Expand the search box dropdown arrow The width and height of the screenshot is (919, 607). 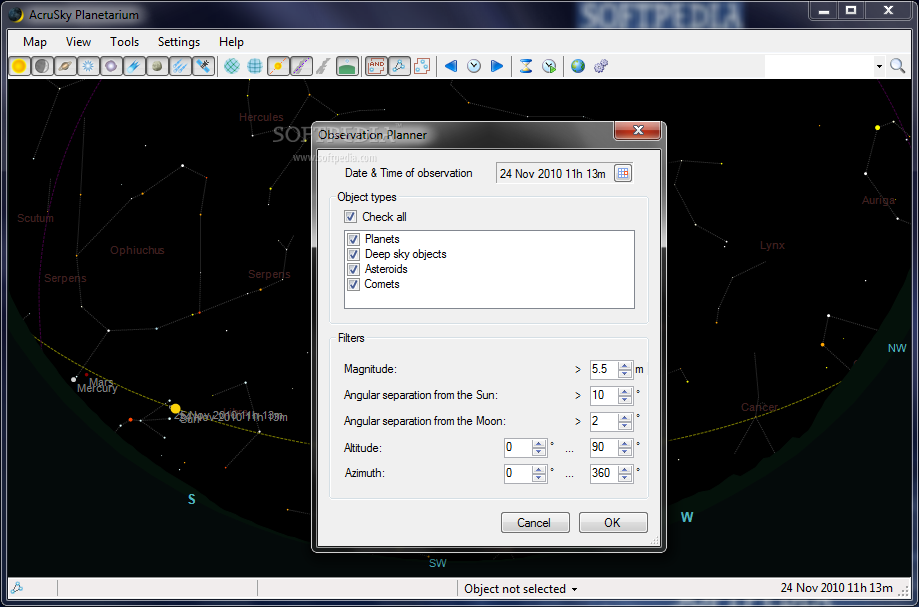point(879,66)
